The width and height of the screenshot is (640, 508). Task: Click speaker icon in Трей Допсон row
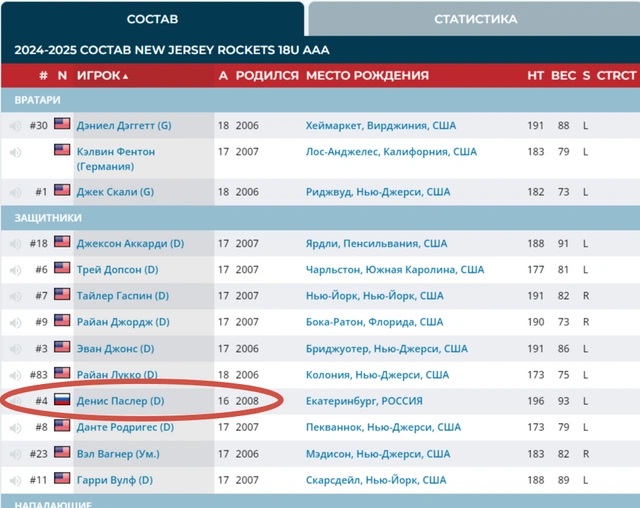[x=15, y=269]
